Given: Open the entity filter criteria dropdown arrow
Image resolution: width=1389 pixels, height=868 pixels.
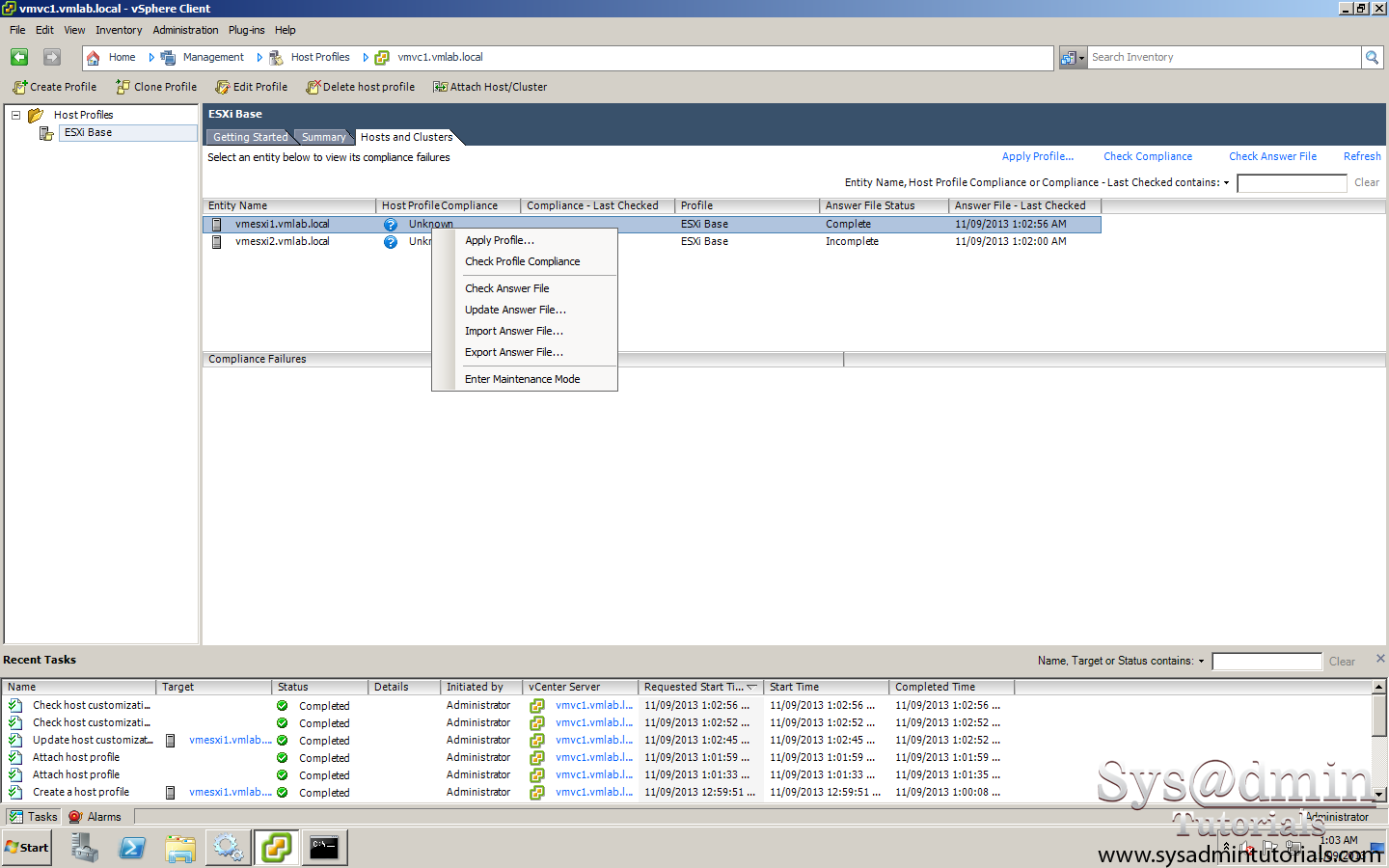Looking at the screenshot, I should pyautogui.click(x=1226, y=182).
